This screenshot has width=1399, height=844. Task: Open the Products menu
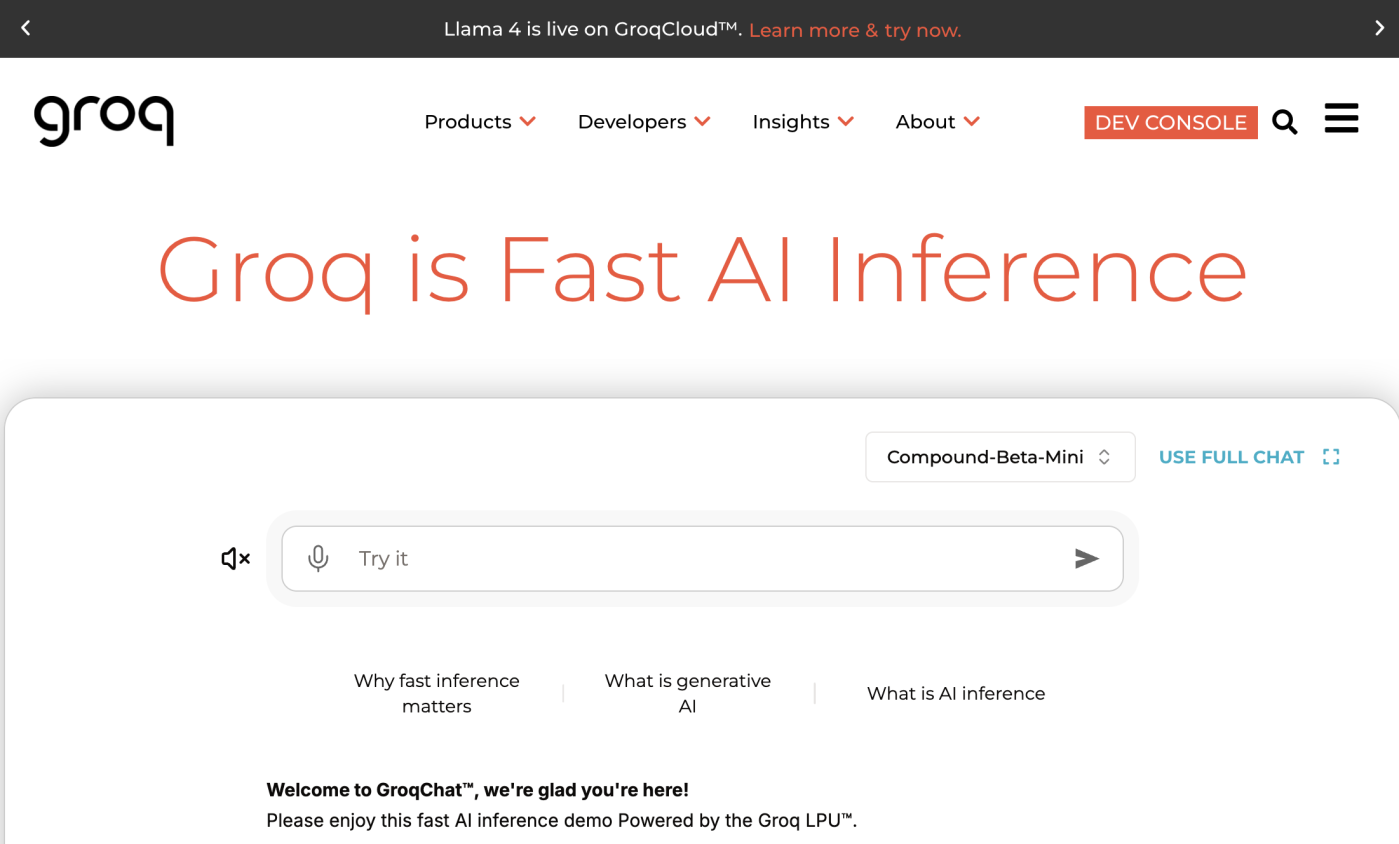point(480,122)
